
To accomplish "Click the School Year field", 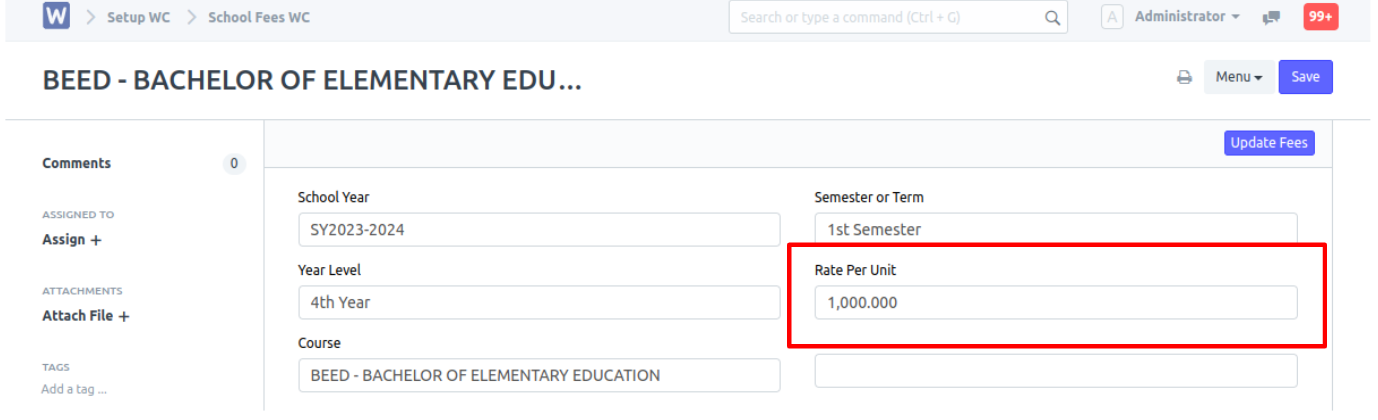I will [x=539, y=229].
